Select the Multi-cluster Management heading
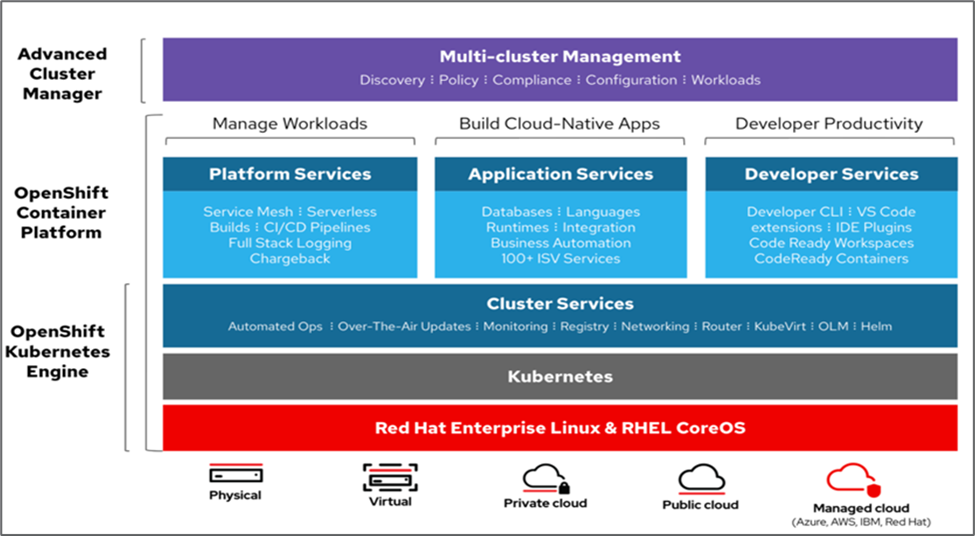Image resolution: width=975 pixels, height=536 pixels. tap(560, 57)
